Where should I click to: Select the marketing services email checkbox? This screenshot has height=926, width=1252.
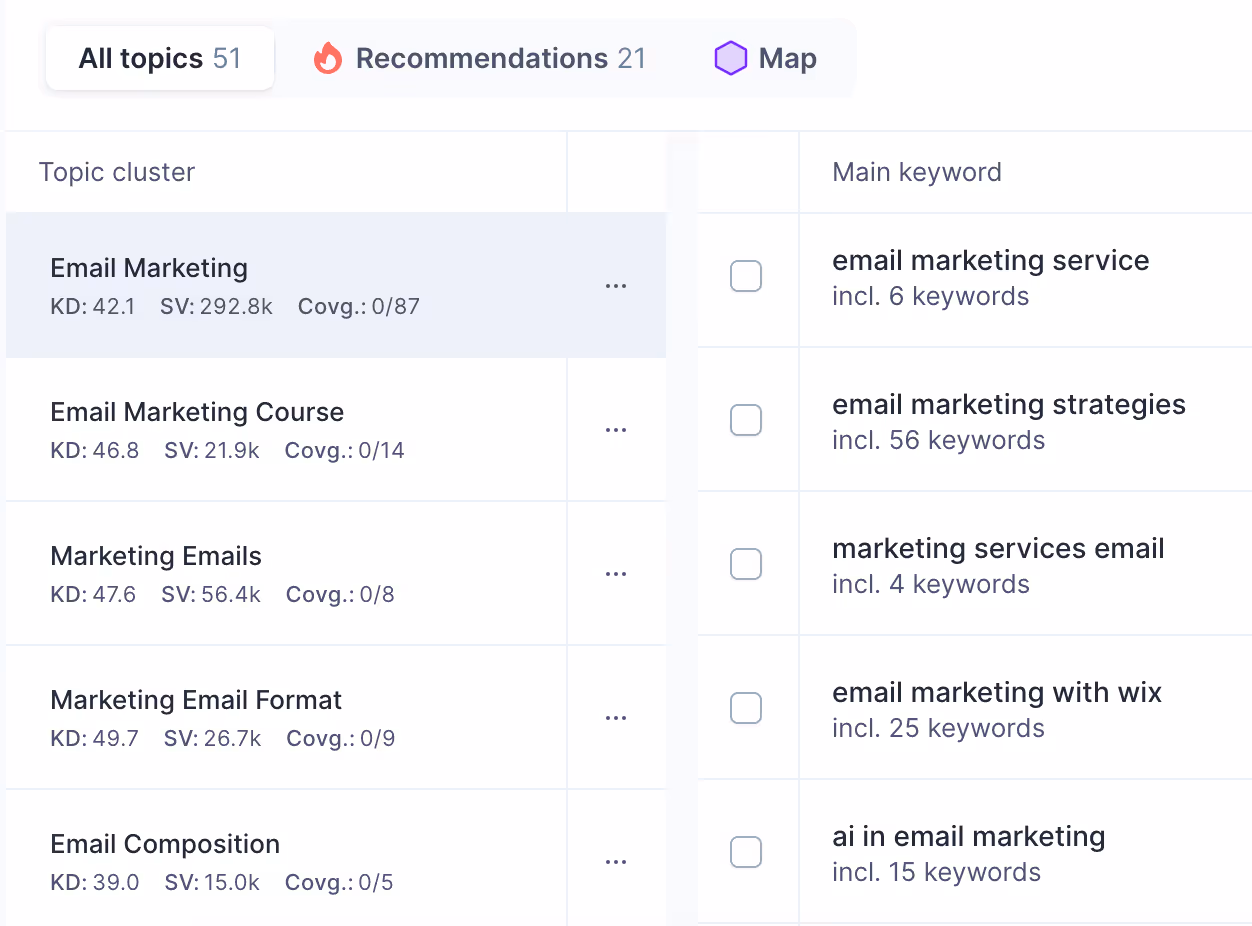pos(746,564)
